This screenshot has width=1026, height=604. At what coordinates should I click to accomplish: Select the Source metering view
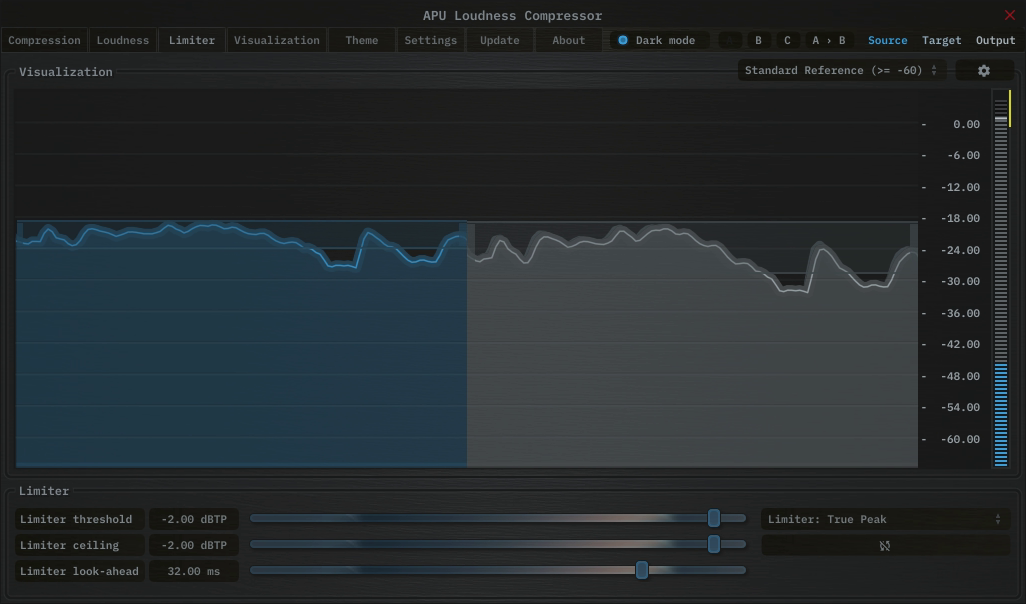click(887, 40)
